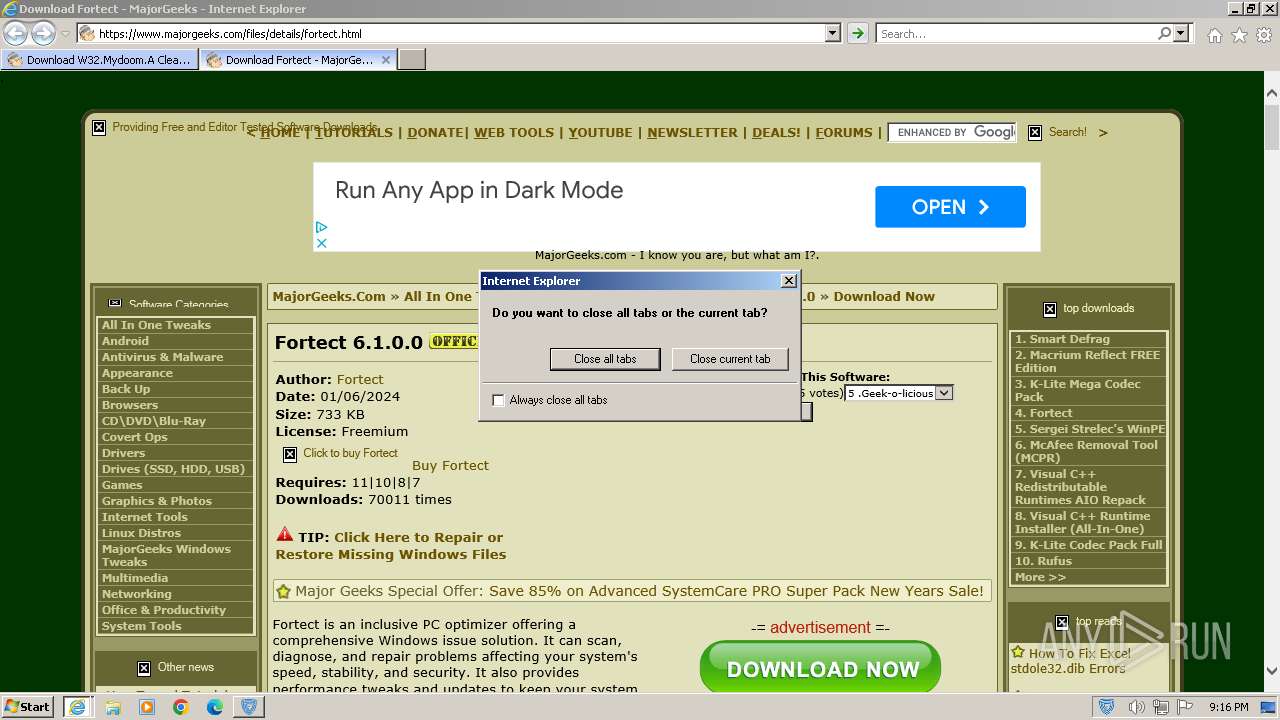Click broken image icon beside Click to buy Fortect
The height and width of the screenshot is (720, 1280).
(x=290, y=454)
